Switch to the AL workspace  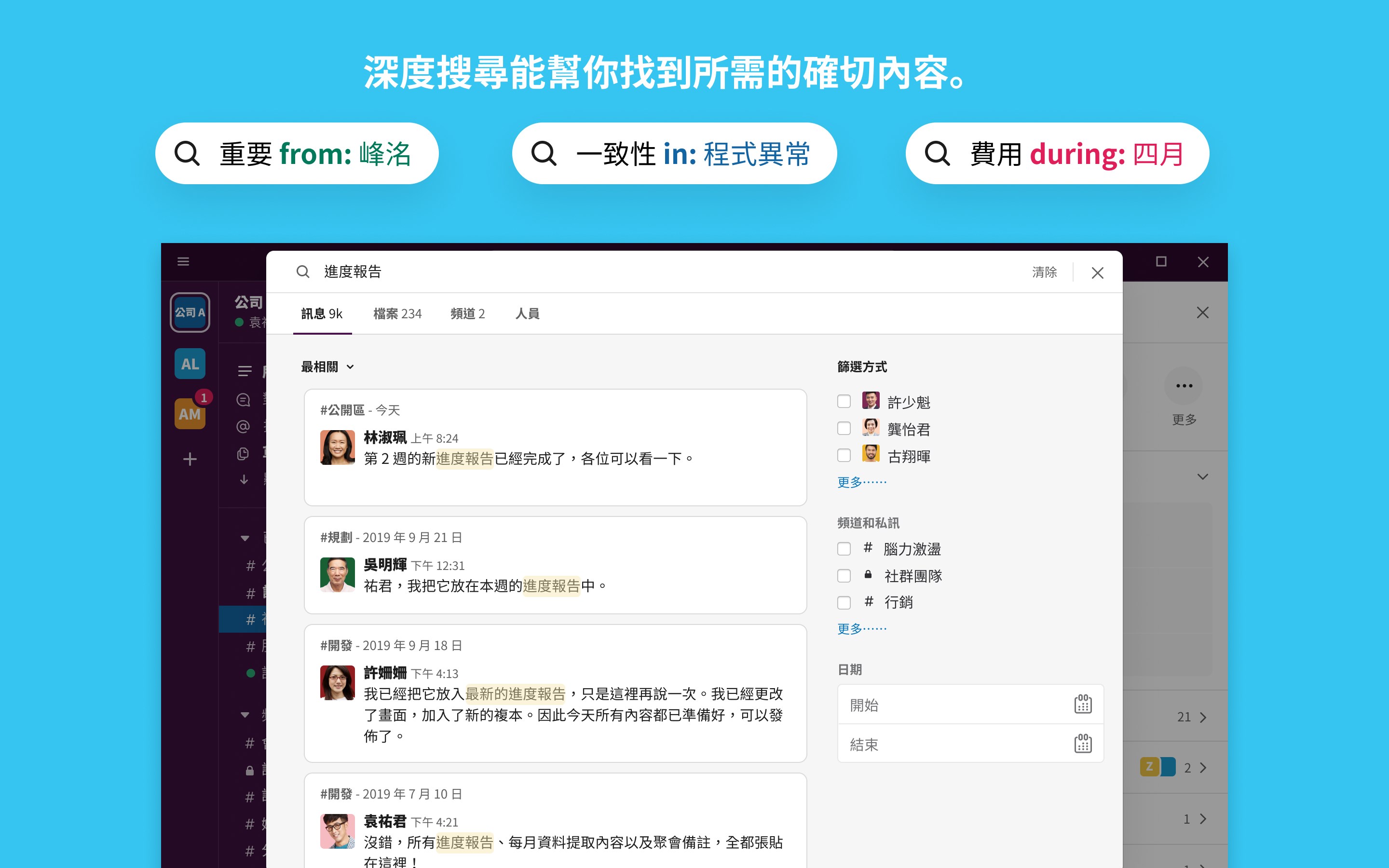[190, 364]
